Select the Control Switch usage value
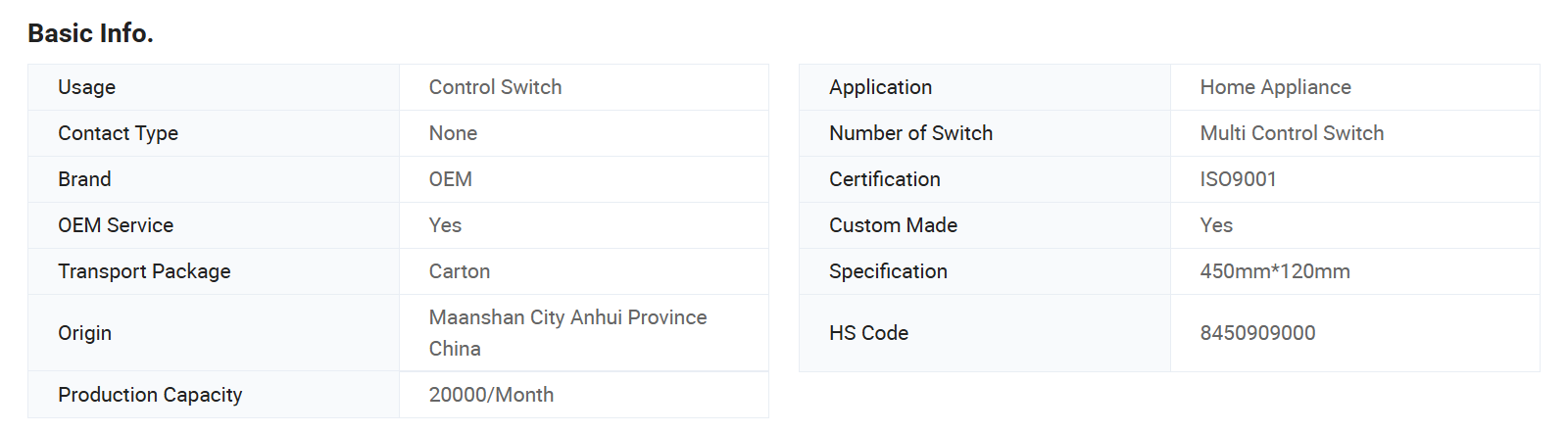Screen dimensions: 1568x433 pos(495,87)
